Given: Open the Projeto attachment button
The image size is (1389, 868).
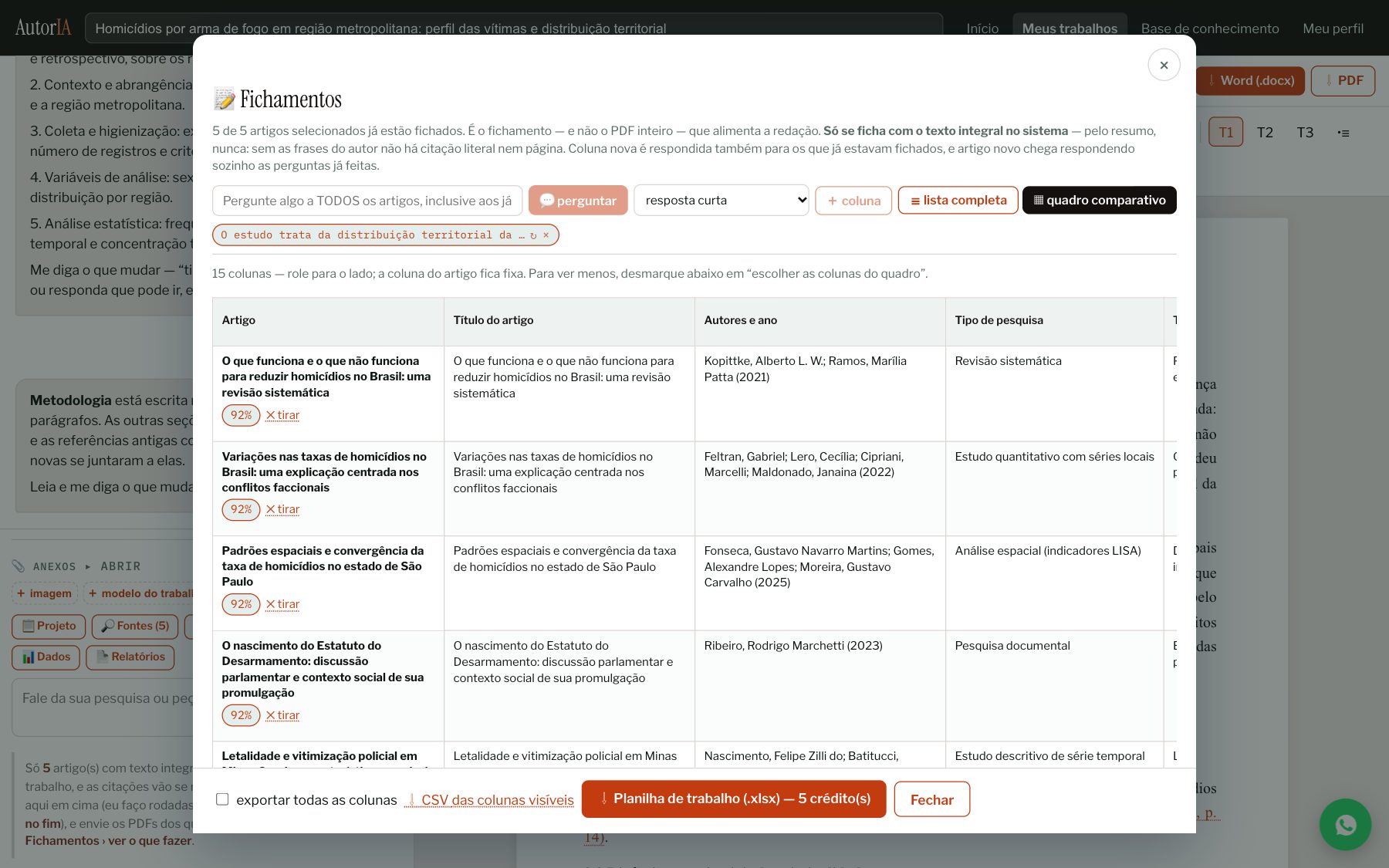Looking at the screenshot, I should 49,627.
